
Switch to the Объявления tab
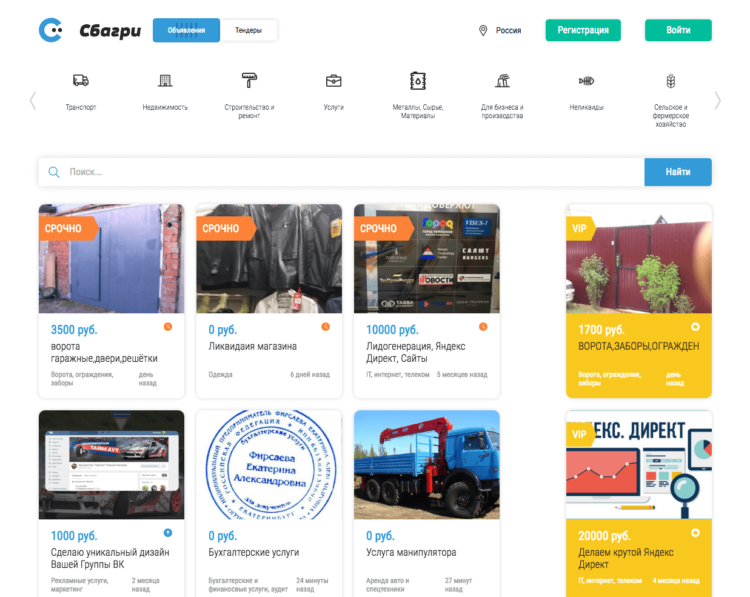point(187,30)
